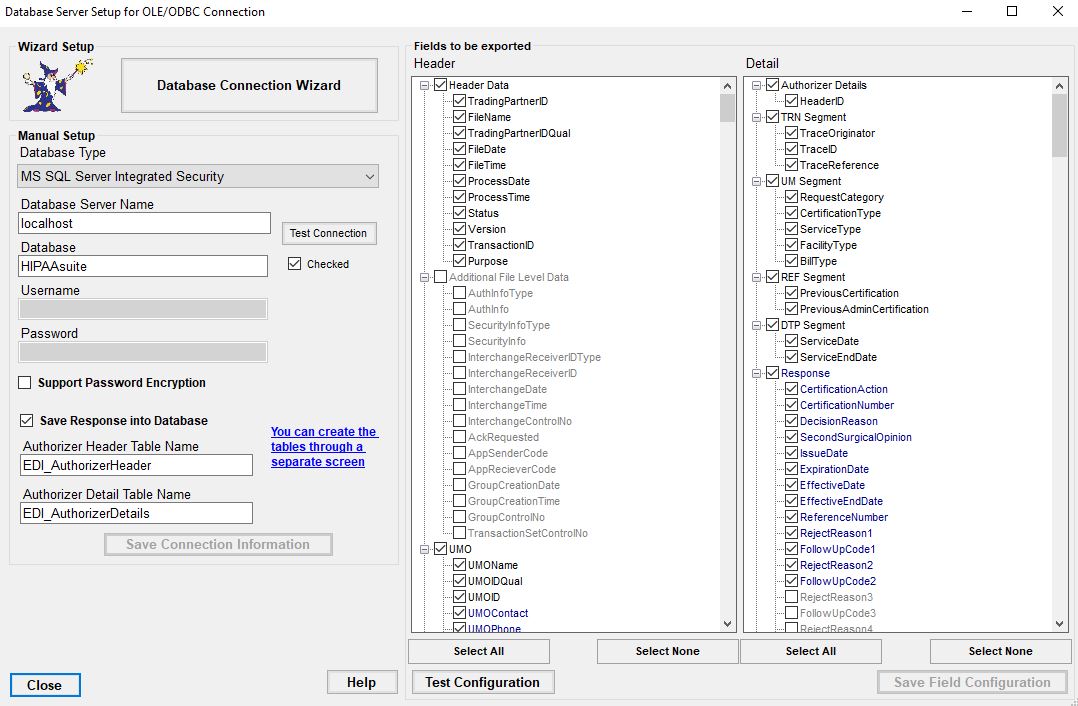
Task: Select the SecondSurgicalOpinion row
Action: click(x=856, y=437)
